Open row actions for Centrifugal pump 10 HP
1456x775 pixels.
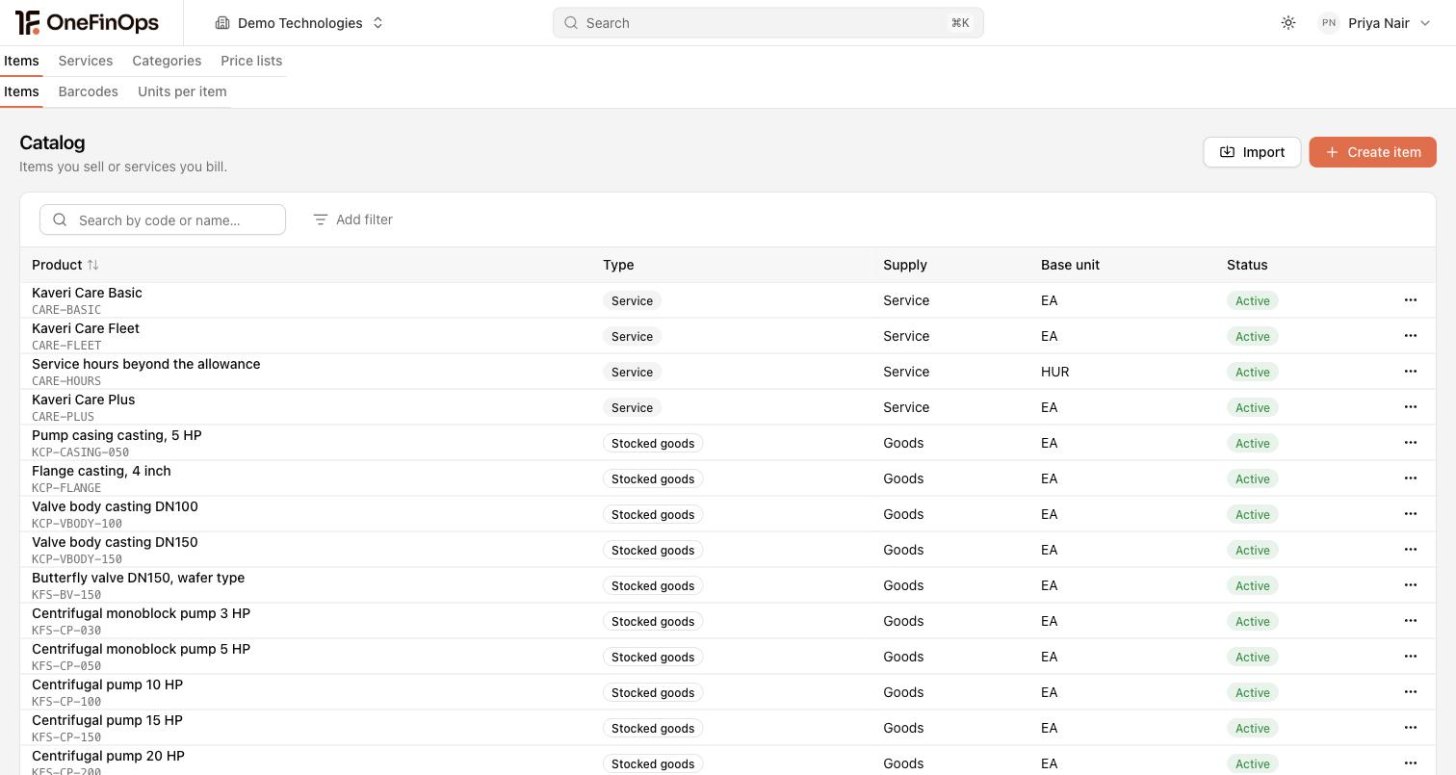pyautogui.click(x=1410, y=692)
